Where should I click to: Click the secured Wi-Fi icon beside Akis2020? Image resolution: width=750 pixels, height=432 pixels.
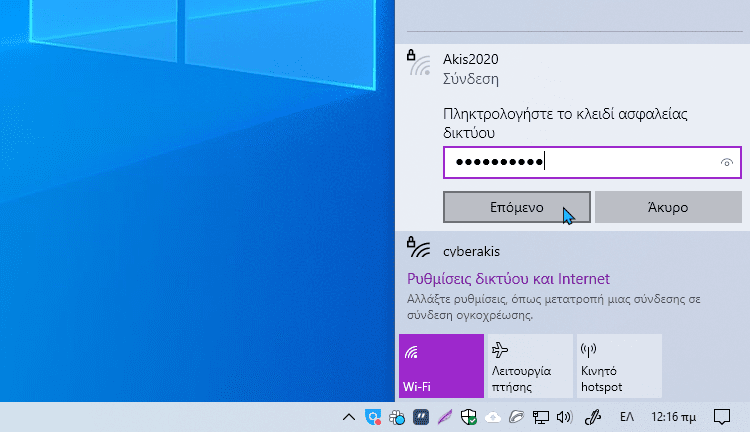click(x=419, y=63)
